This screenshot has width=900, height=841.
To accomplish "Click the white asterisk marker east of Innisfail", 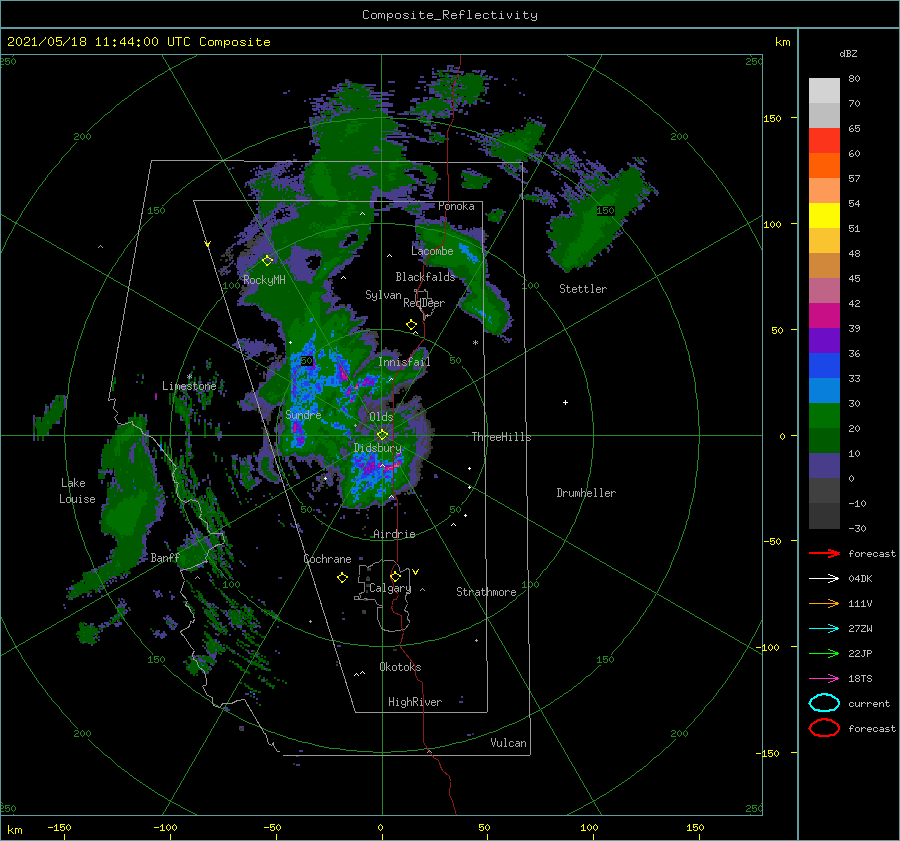I will pos(475,343).
